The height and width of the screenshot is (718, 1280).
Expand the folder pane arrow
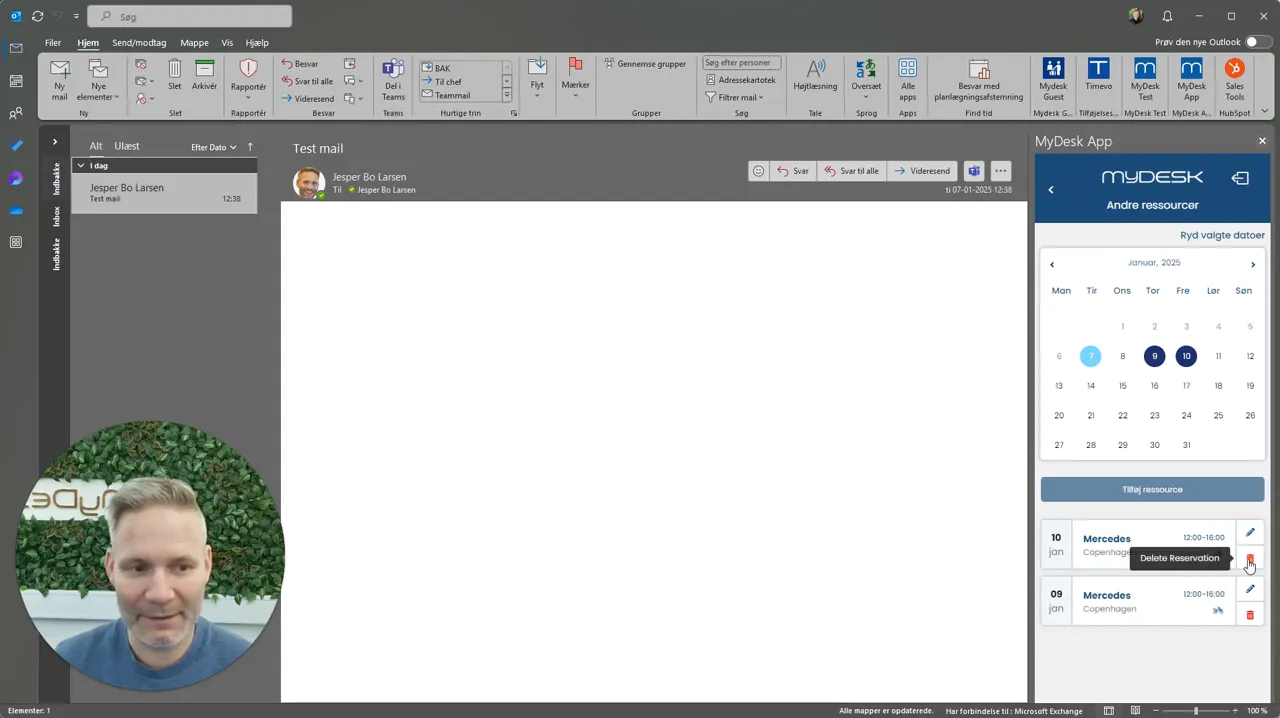[55, 142]
